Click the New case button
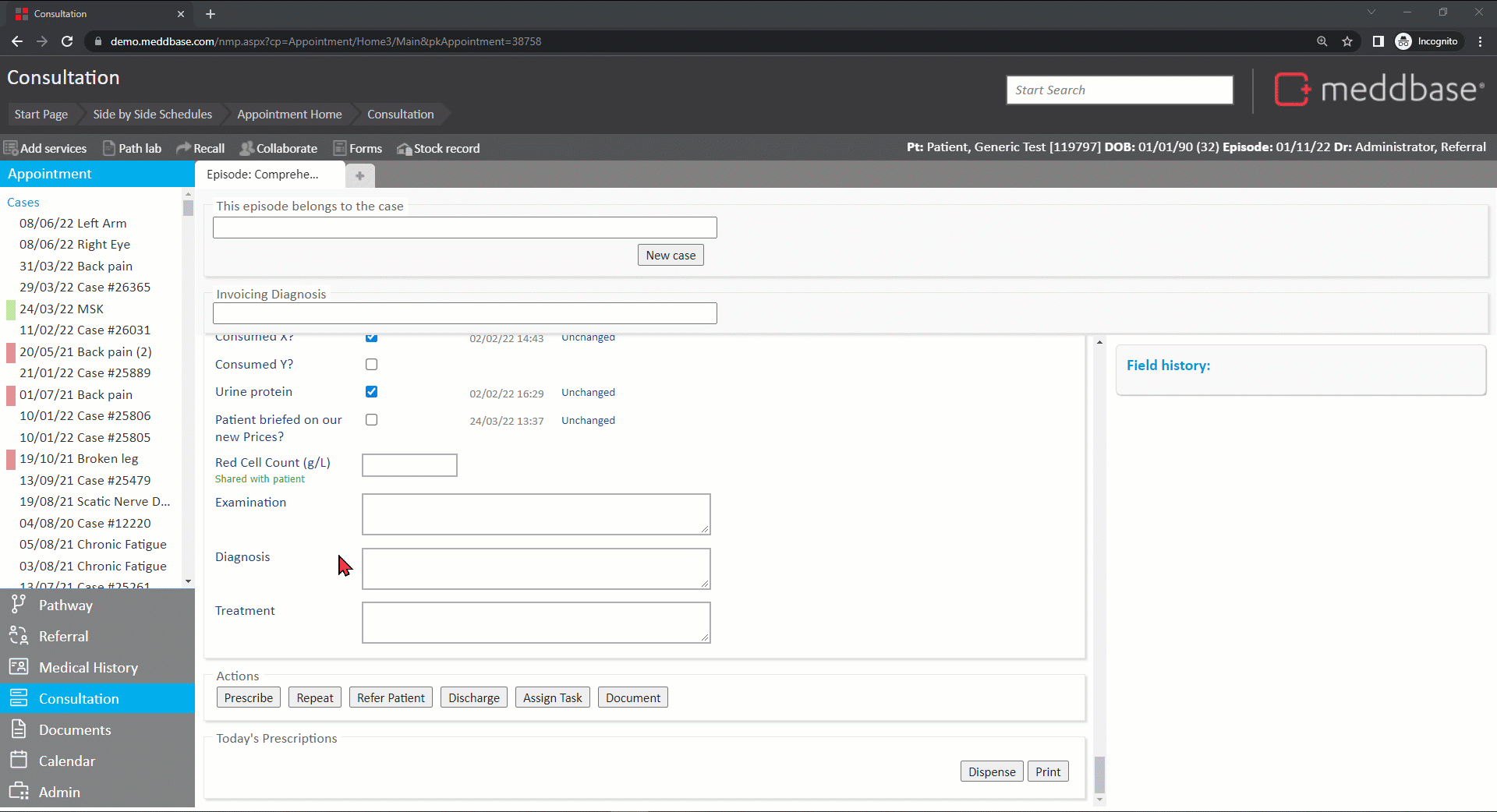This screenshot has width=1497, height=812. coord(671,256)
